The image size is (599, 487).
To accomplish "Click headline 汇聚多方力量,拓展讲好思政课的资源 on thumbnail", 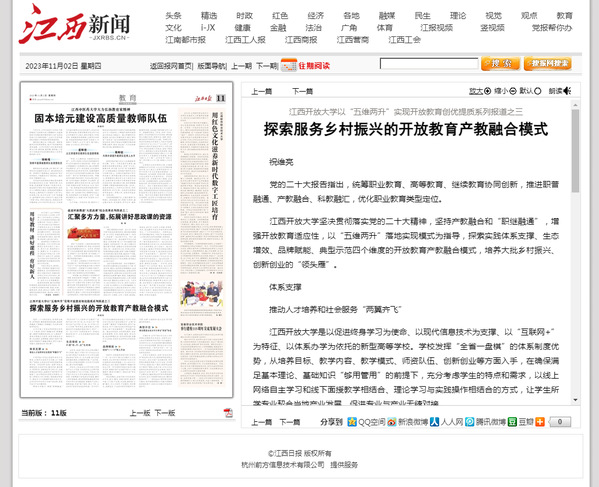I will tap(120, 217).
